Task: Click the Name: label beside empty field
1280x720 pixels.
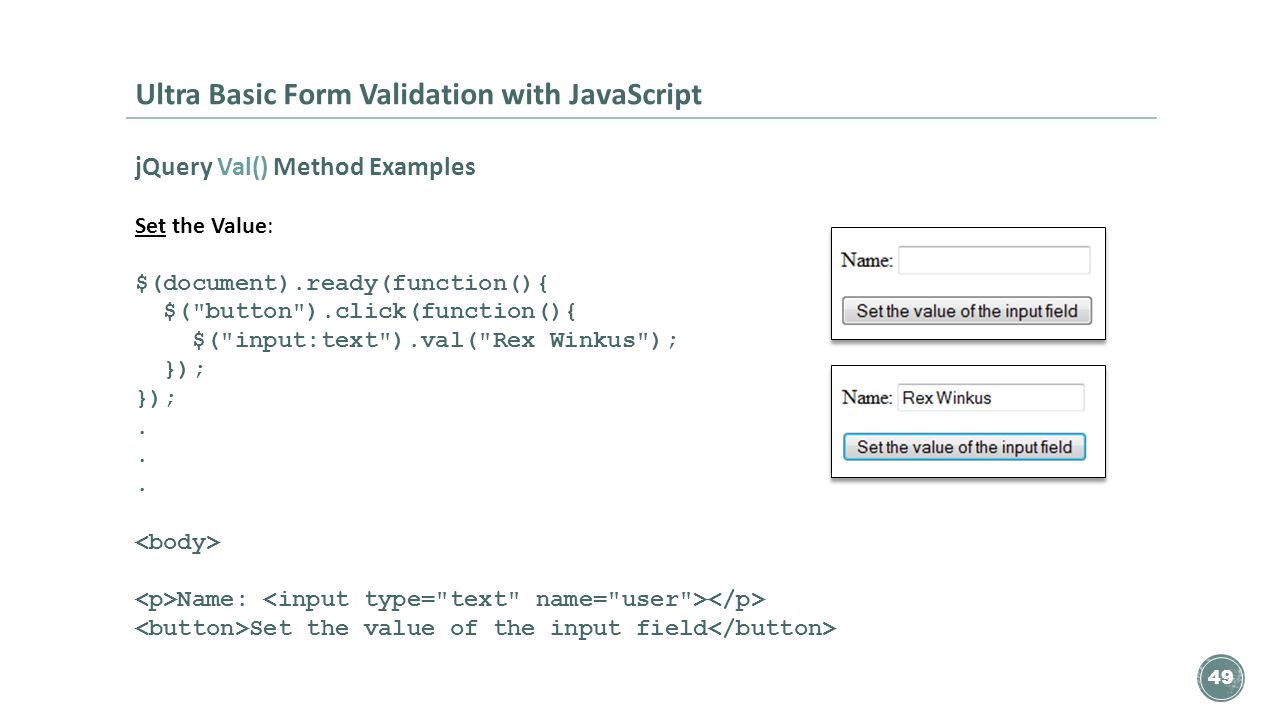Action: point(867,260)
